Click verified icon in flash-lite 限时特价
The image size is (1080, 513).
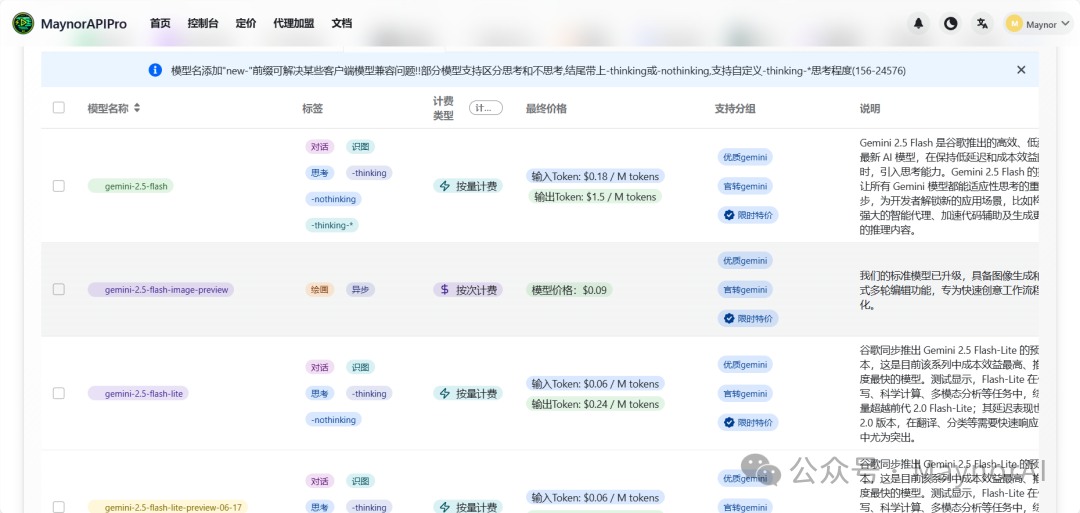[x=729, y=422]
